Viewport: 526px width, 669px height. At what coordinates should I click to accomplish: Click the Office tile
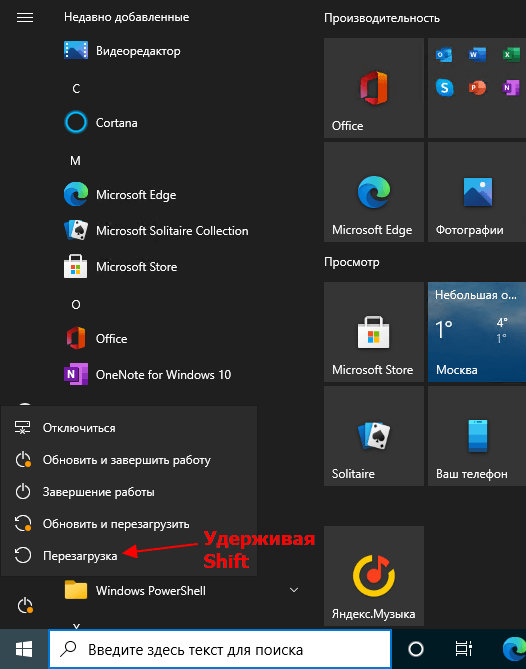pyautogui.click(x=374, y=88)
